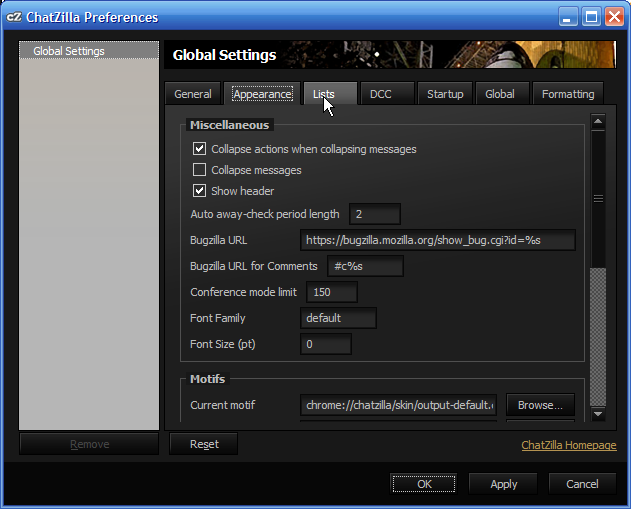This screenshot has height=509, width=631.
Task: Click the Font Size (pt) field
Action: (x=326, y=344)
